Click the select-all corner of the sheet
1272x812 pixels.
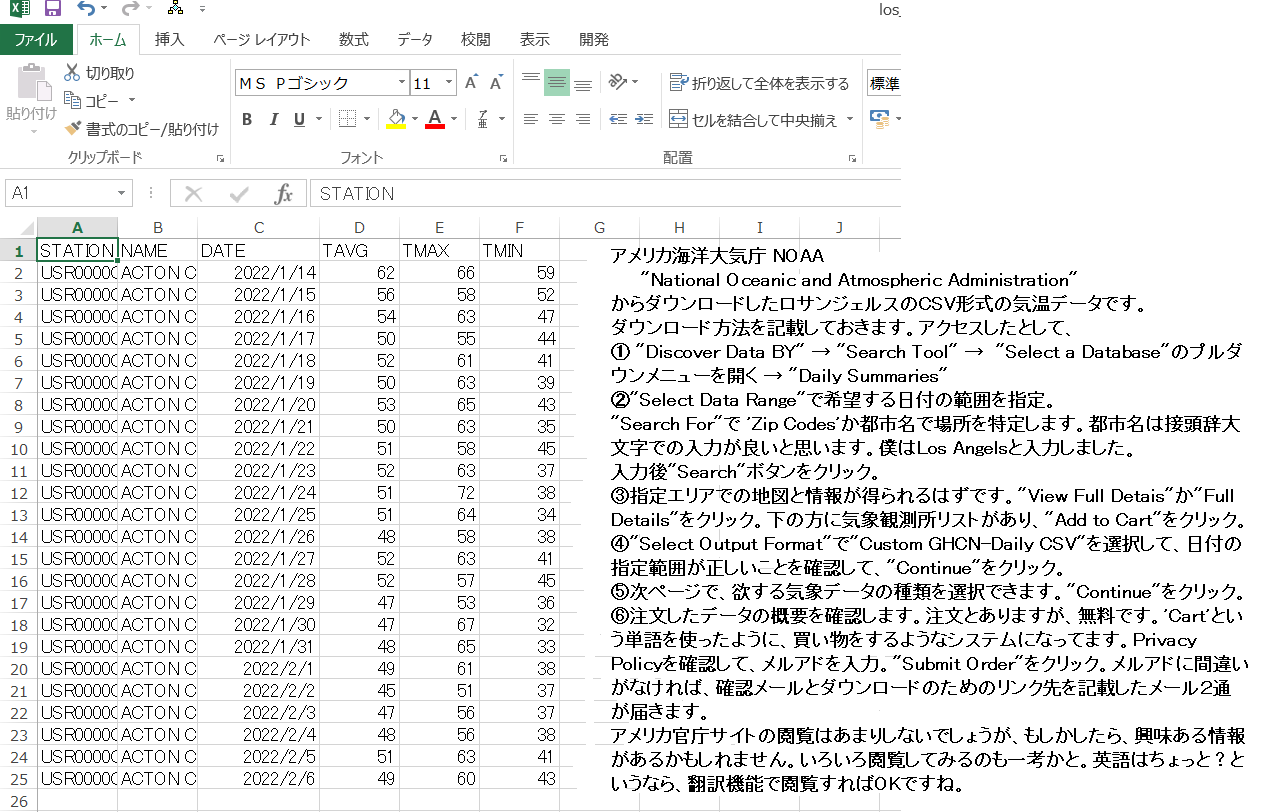[x=18, y=228]
